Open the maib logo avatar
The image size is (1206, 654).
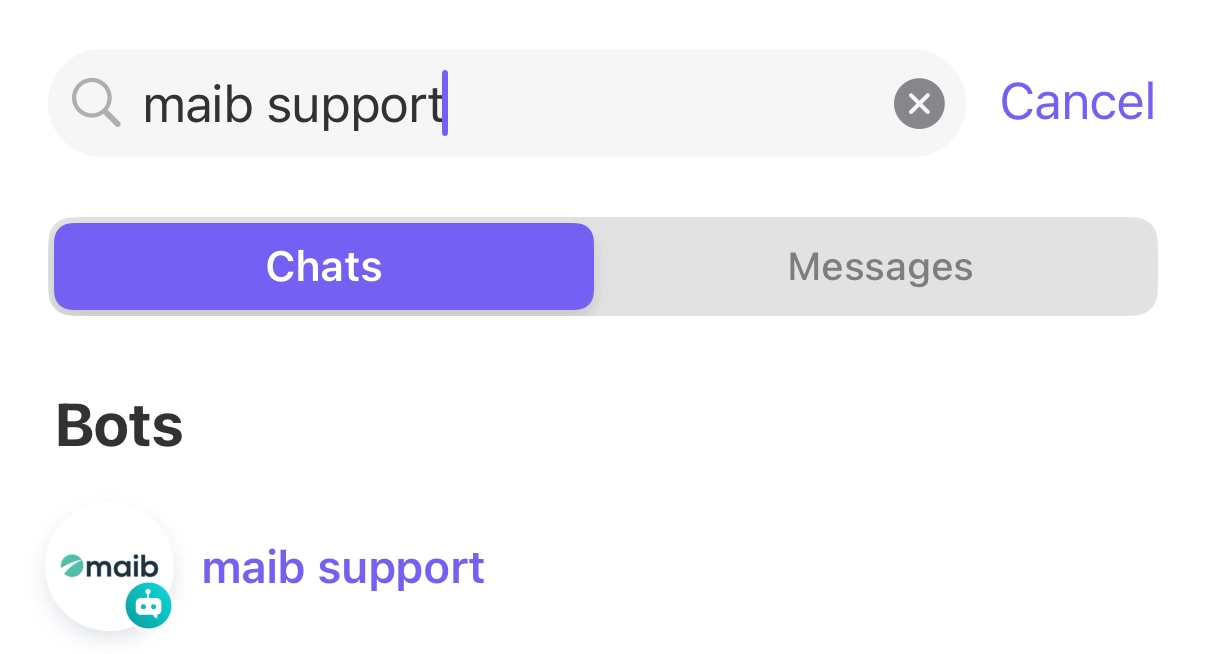109,567
